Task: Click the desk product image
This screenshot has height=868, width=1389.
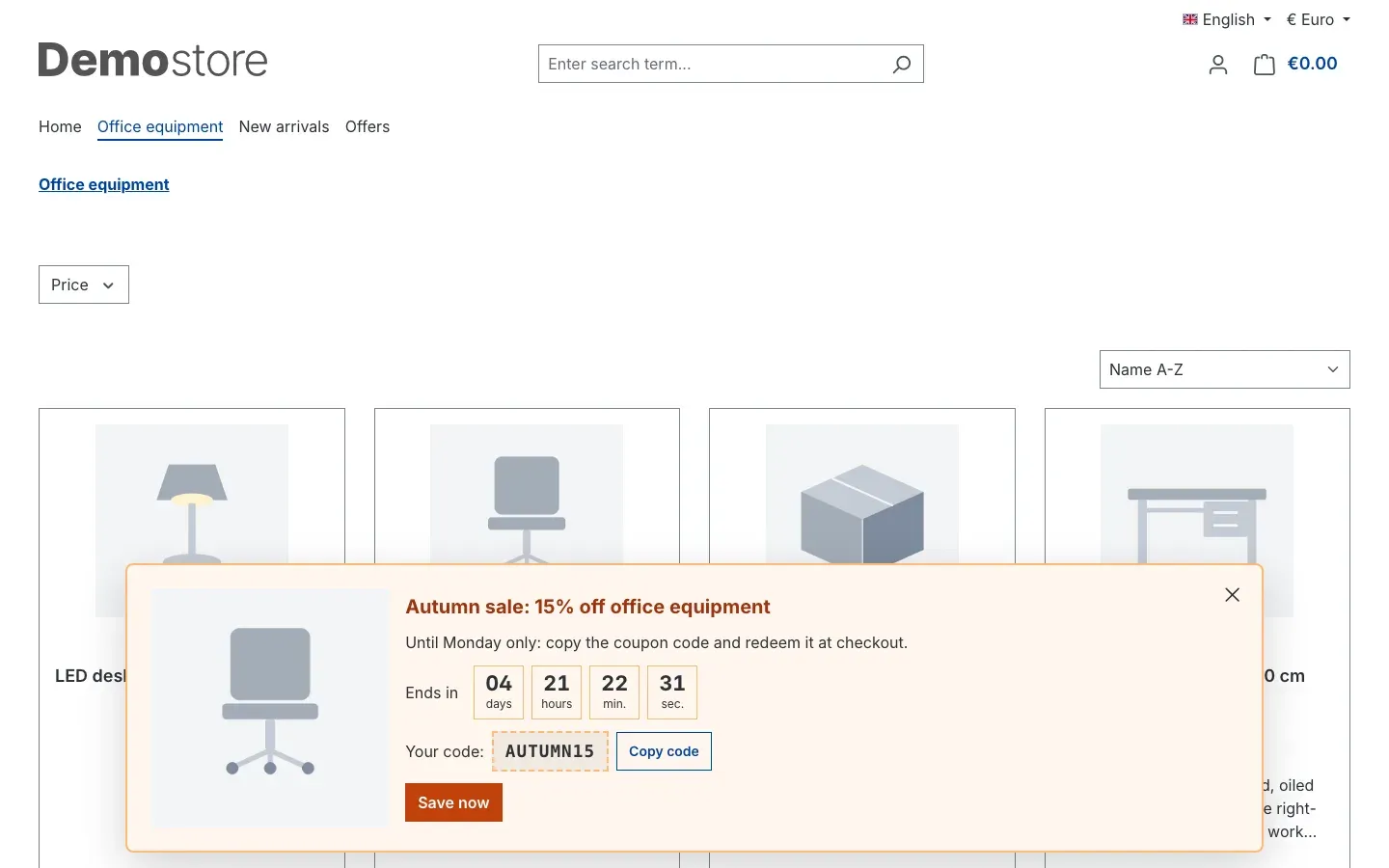Action: [1197, 494]
